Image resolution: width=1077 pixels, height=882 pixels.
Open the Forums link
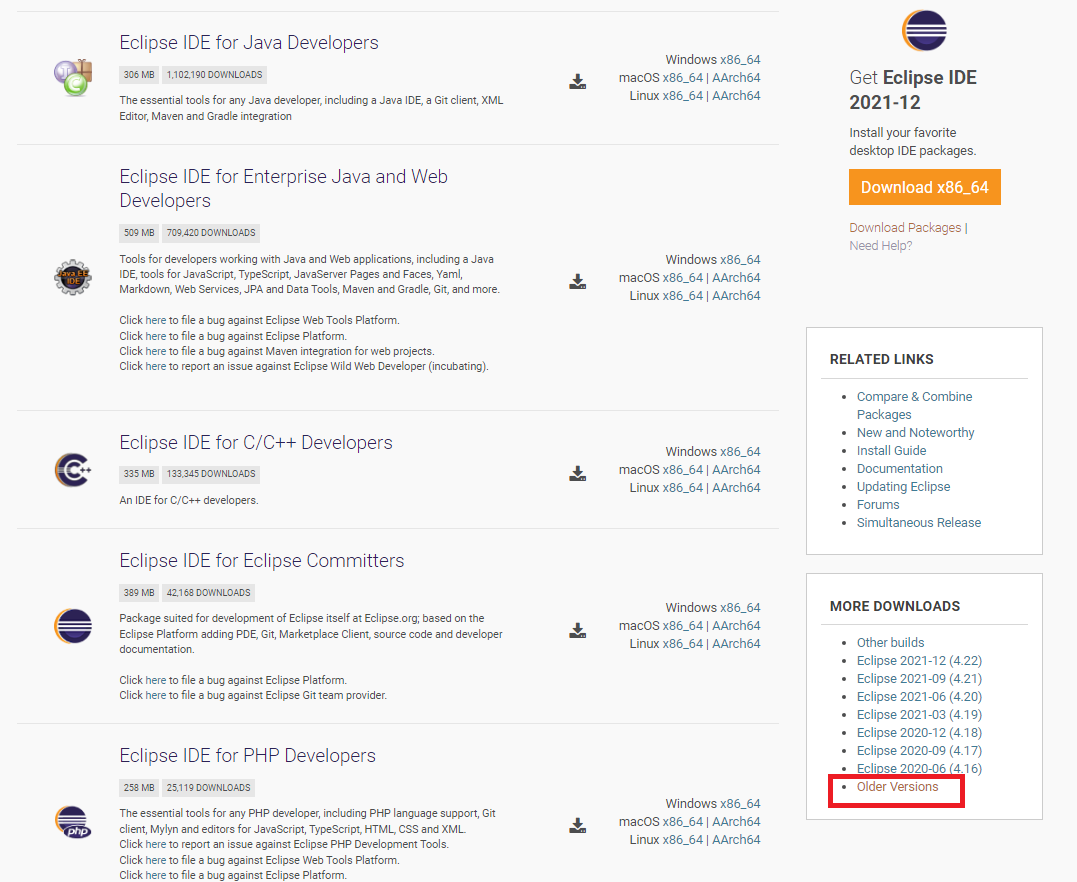pos(878,504)
